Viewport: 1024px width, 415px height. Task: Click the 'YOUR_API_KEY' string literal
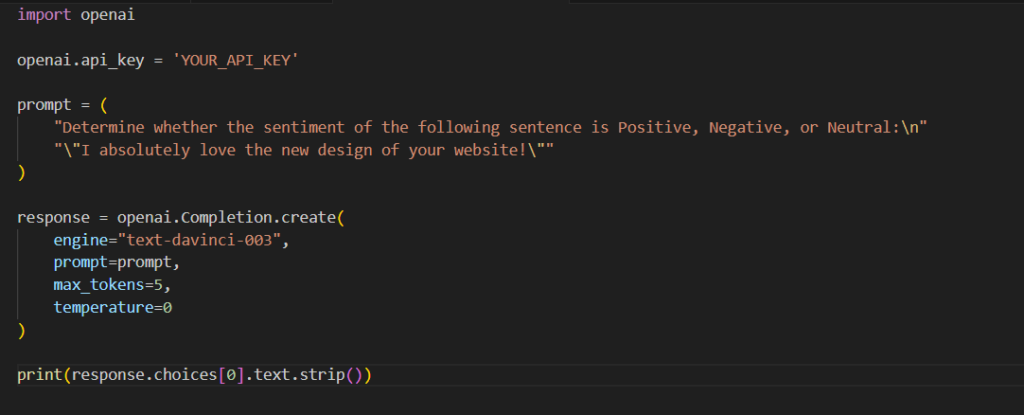(236, 60)
